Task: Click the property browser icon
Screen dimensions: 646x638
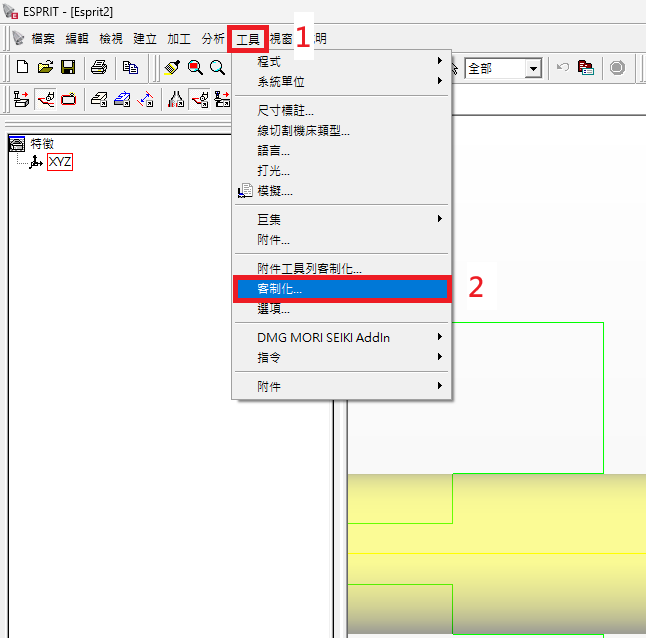Action: (586, 68)
